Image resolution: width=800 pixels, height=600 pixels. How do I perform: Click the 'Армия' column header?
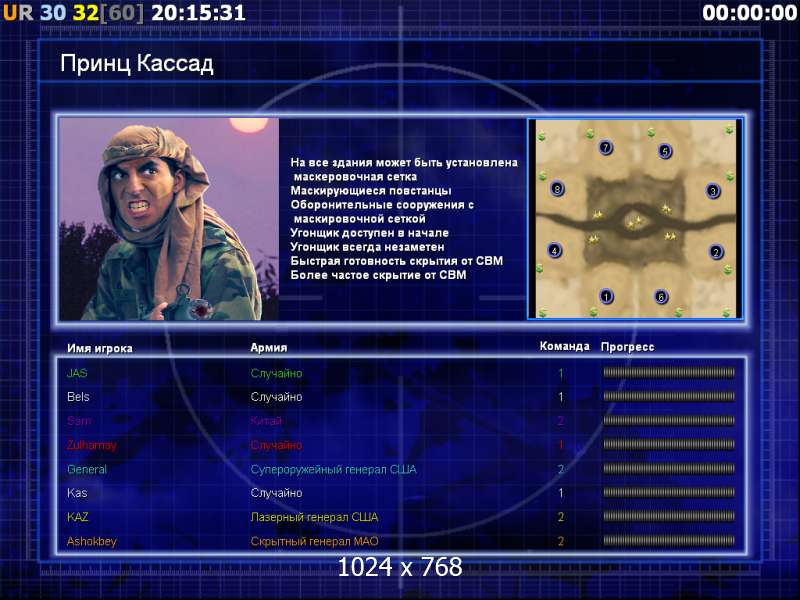pyautogui.click(x=269, y=347)
